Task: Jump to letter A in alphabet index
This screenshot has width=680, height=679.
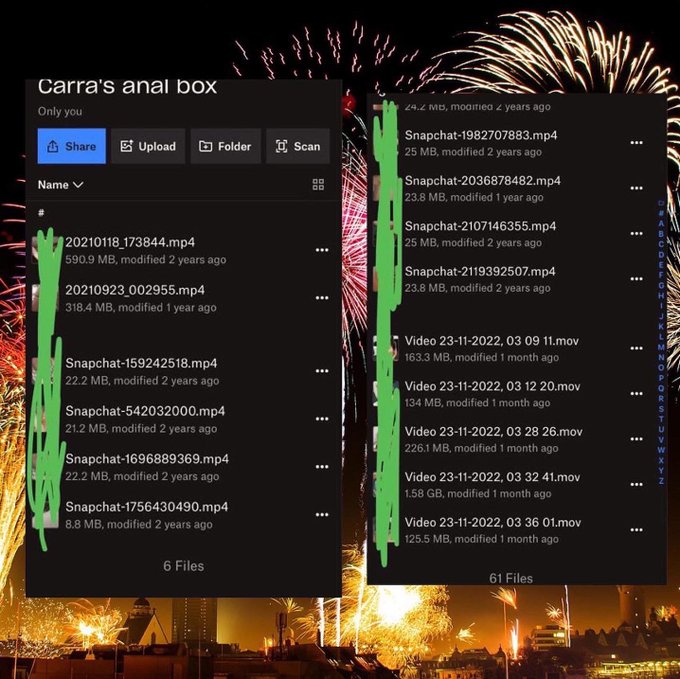Action: pyautogui.click(x=661, y=223)
